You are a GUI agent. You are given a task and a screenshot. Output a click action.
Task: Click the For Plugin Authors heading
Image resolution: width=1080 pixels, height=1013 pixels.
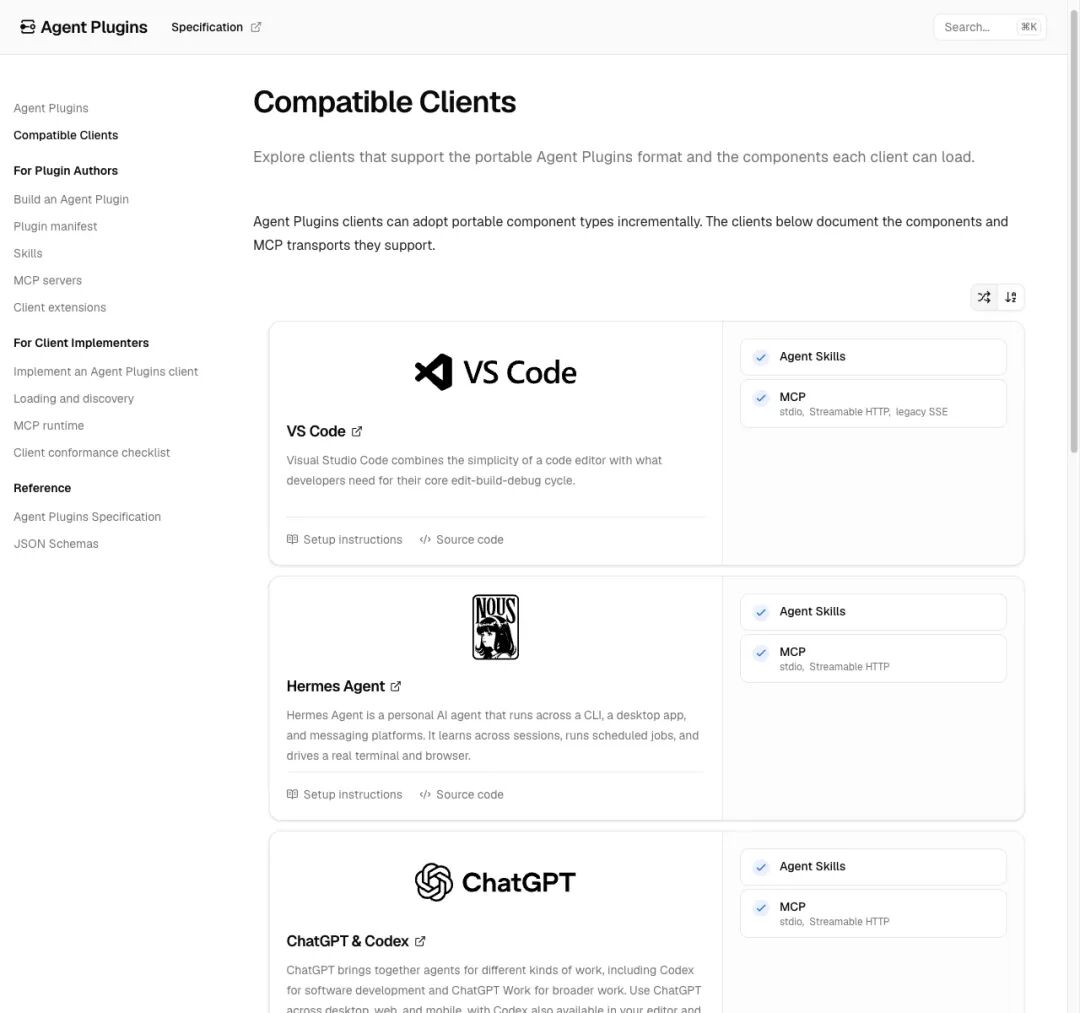pos(65,170)
